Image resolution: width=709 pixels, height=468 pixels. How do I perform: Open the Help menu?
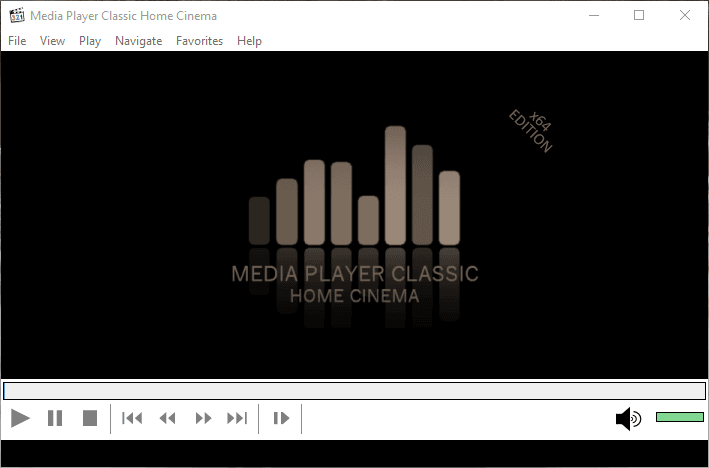[x=249, y=41]
